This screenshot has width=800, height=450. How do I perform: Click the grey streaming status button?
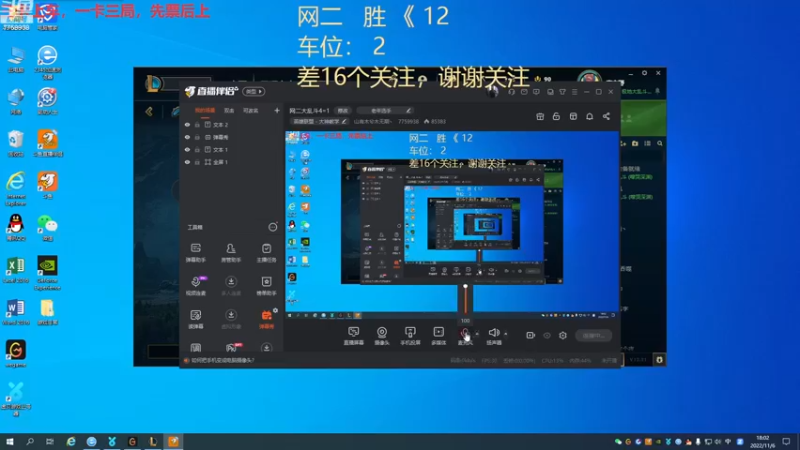593,336
